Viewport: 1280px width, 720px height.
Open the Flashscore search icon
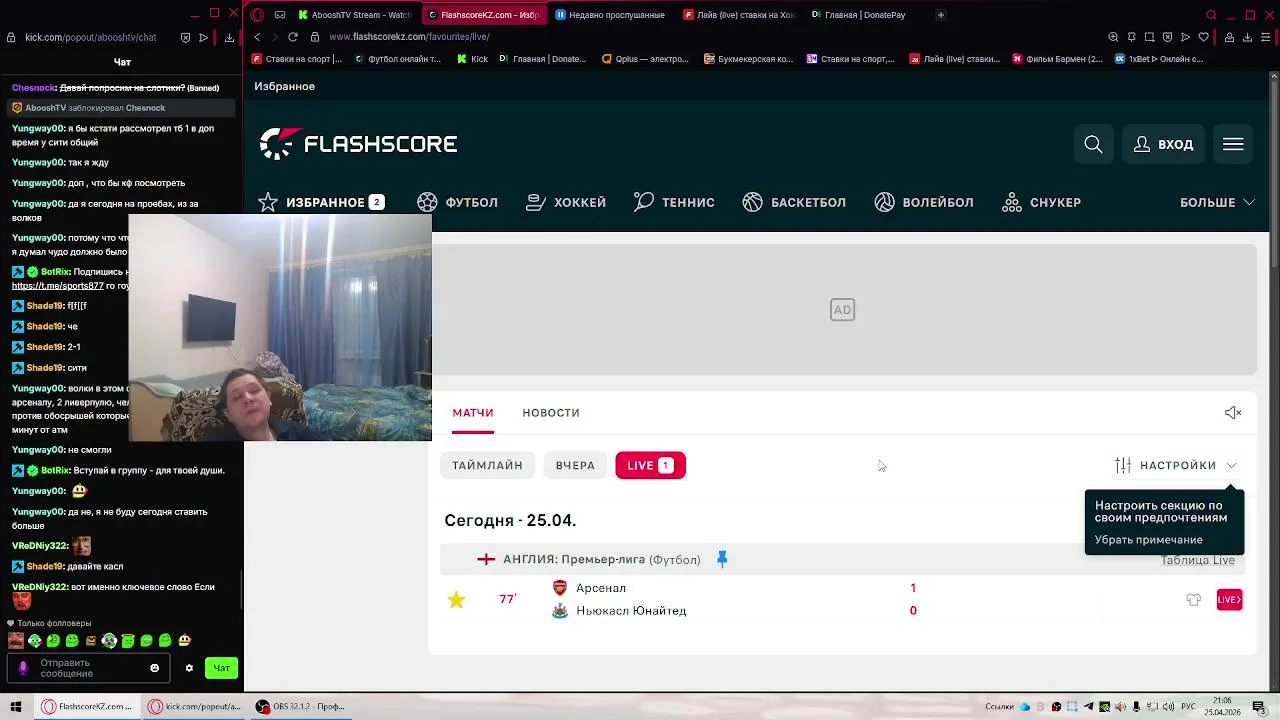click(1093, 145)
